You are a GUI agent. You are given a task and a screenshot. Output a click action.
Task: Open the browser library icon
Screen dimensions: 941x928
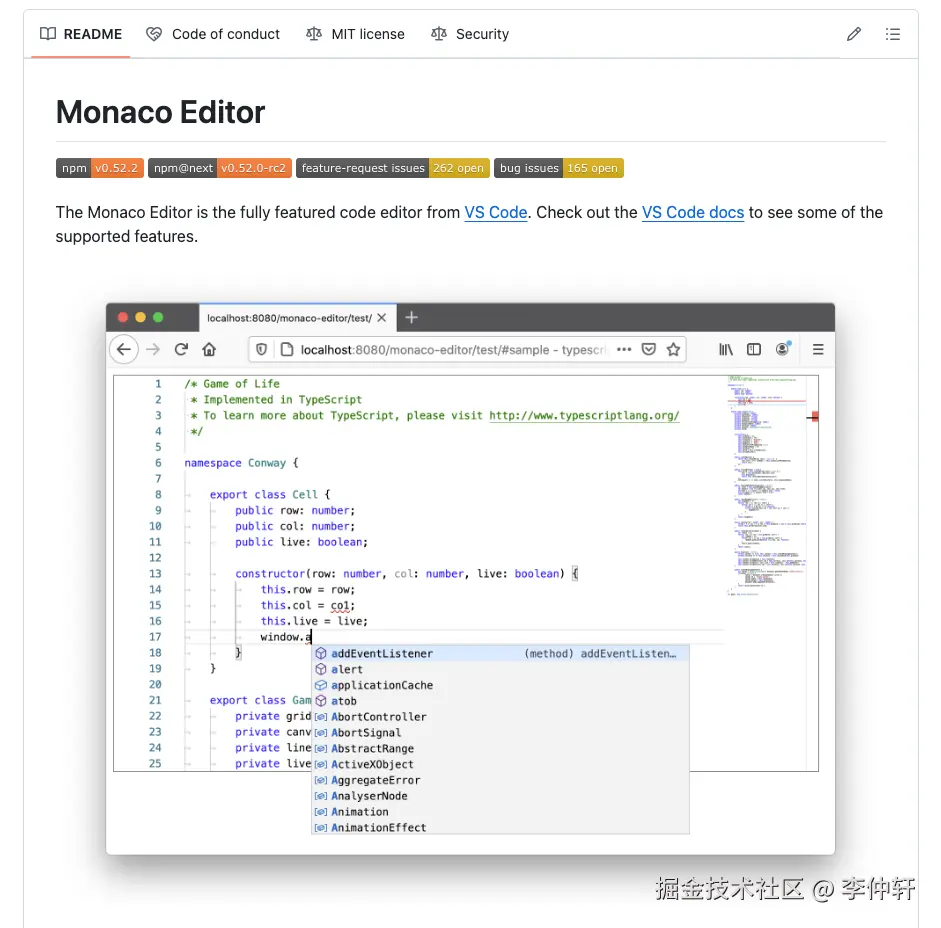coord(726,349)
